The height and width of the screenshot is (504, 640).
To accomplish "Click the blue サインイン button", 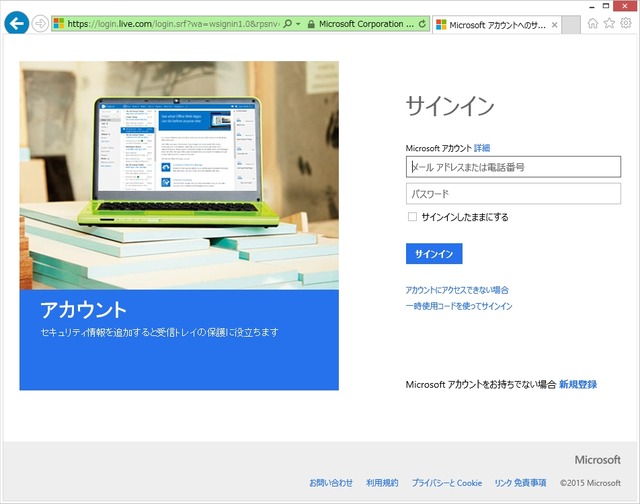I will click(434, 253).
